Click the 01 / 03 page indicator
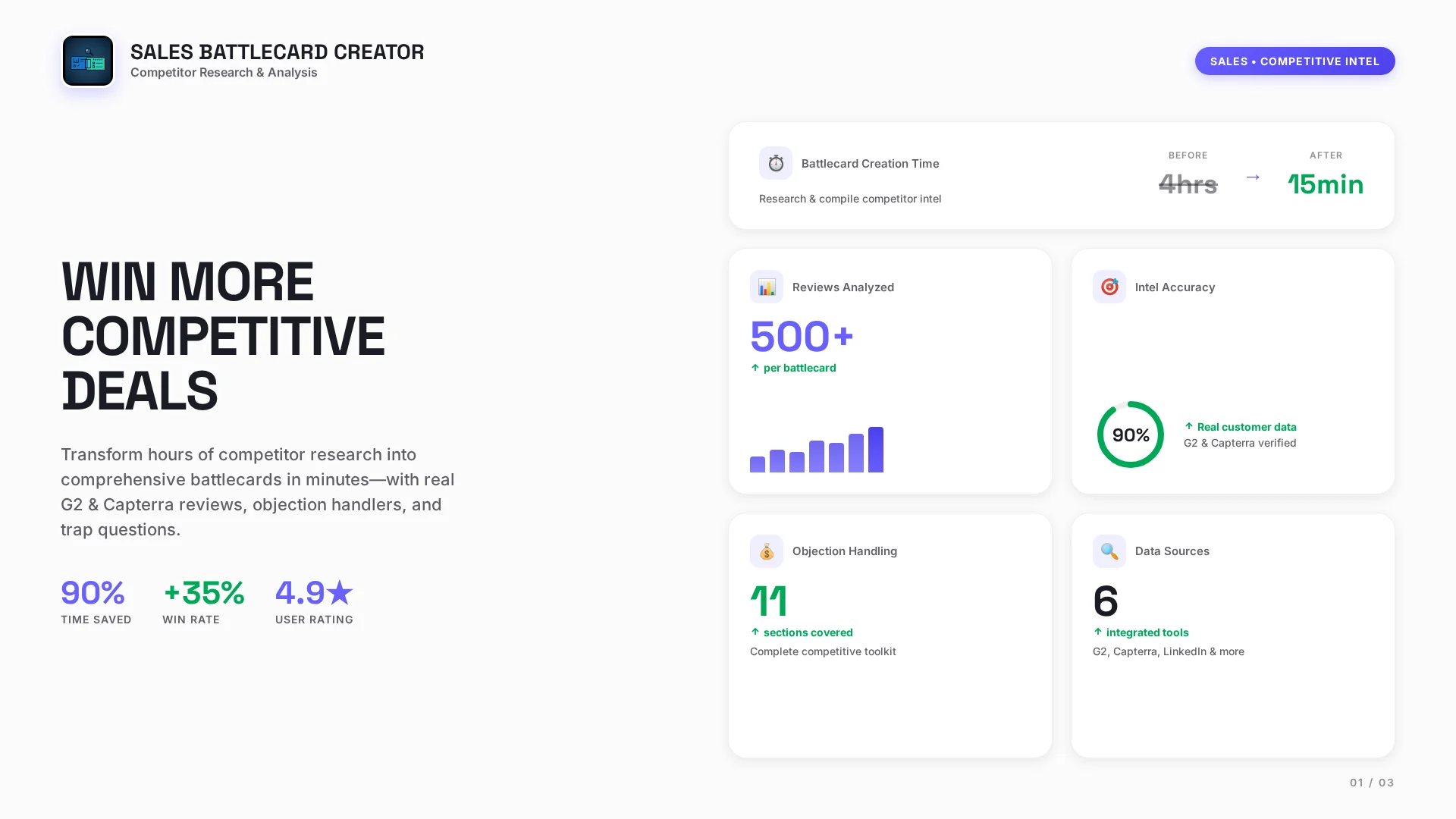The image size is (1456, 819). (1371, 783)
